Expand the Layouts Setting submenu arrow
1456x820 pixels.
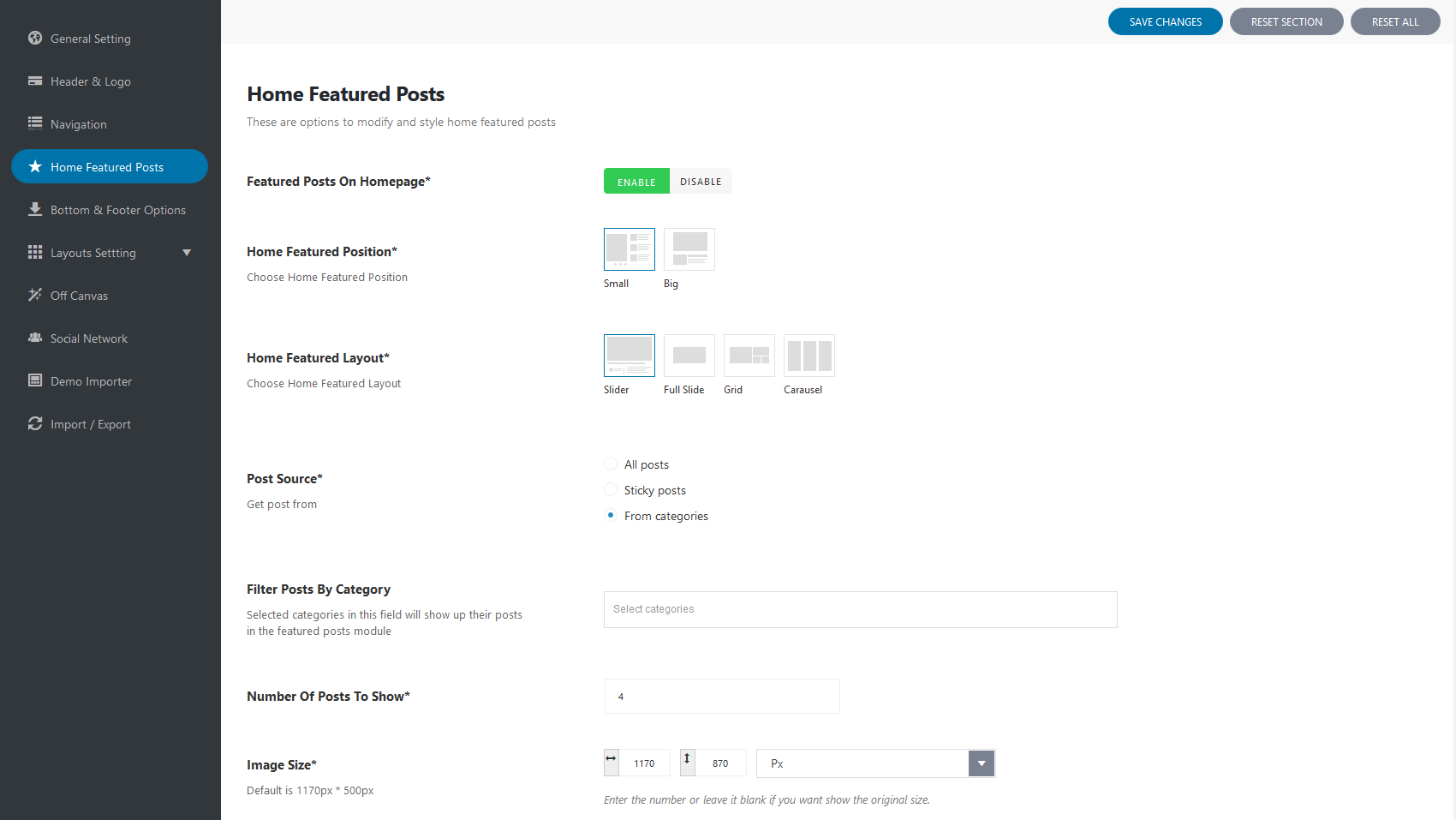coord(187,253)
